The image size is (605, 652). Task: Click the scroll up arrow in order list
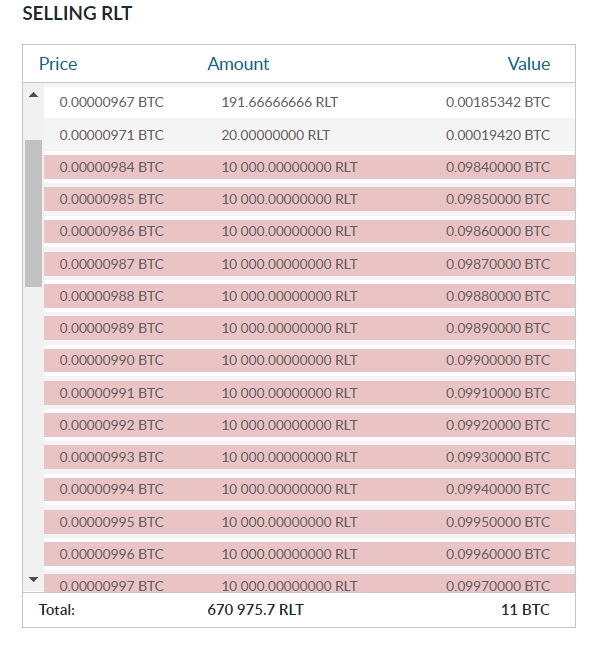point(34,95)
